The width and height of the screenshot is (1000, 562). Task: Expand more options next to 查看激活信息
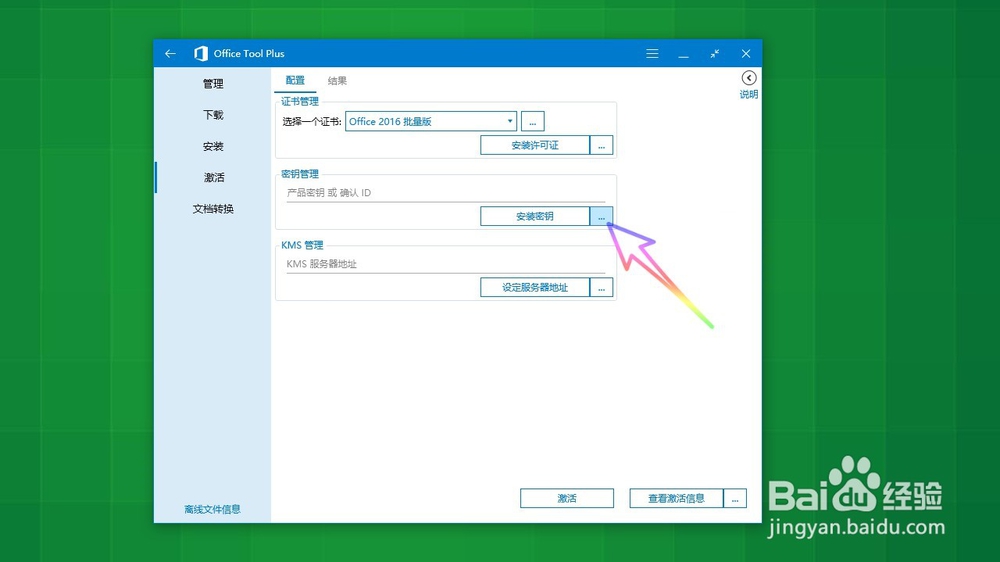click(x=735, y=498)
